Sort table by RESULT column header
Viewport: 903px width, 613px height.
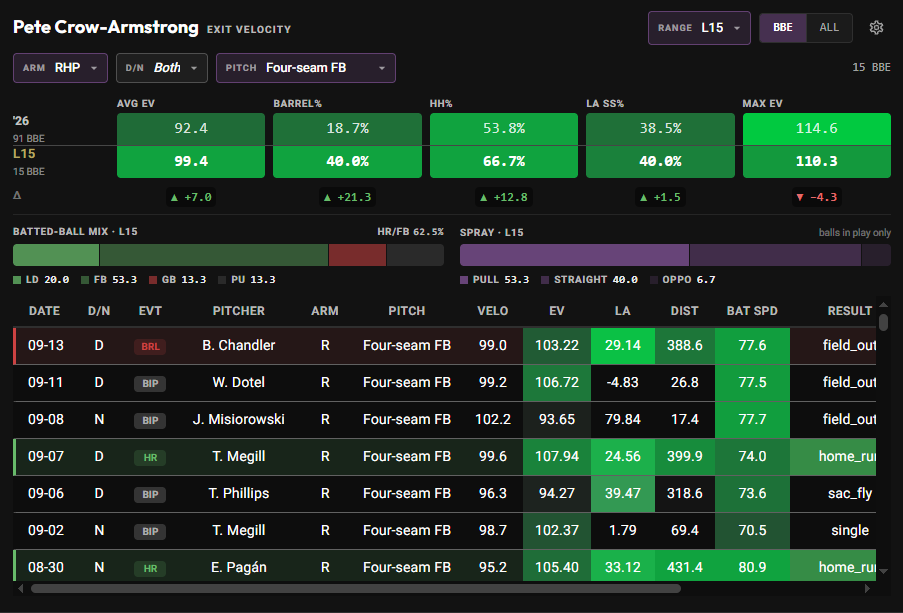tap(849, 311)
